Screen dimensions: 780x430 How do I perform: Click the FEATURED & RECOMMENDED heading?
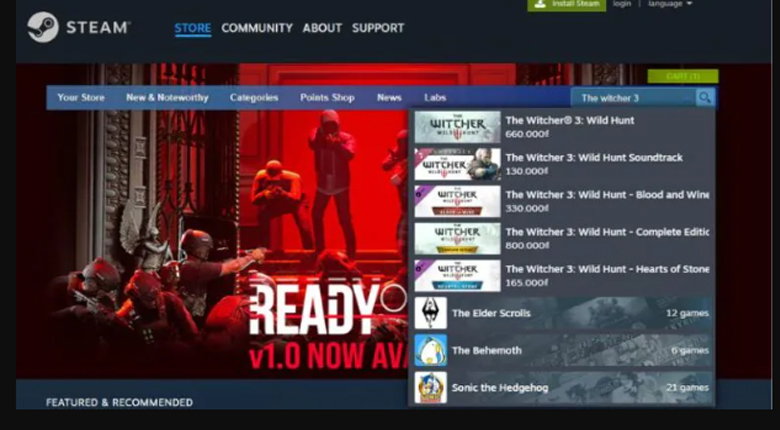pyautogui.click(x=119, y=402)
